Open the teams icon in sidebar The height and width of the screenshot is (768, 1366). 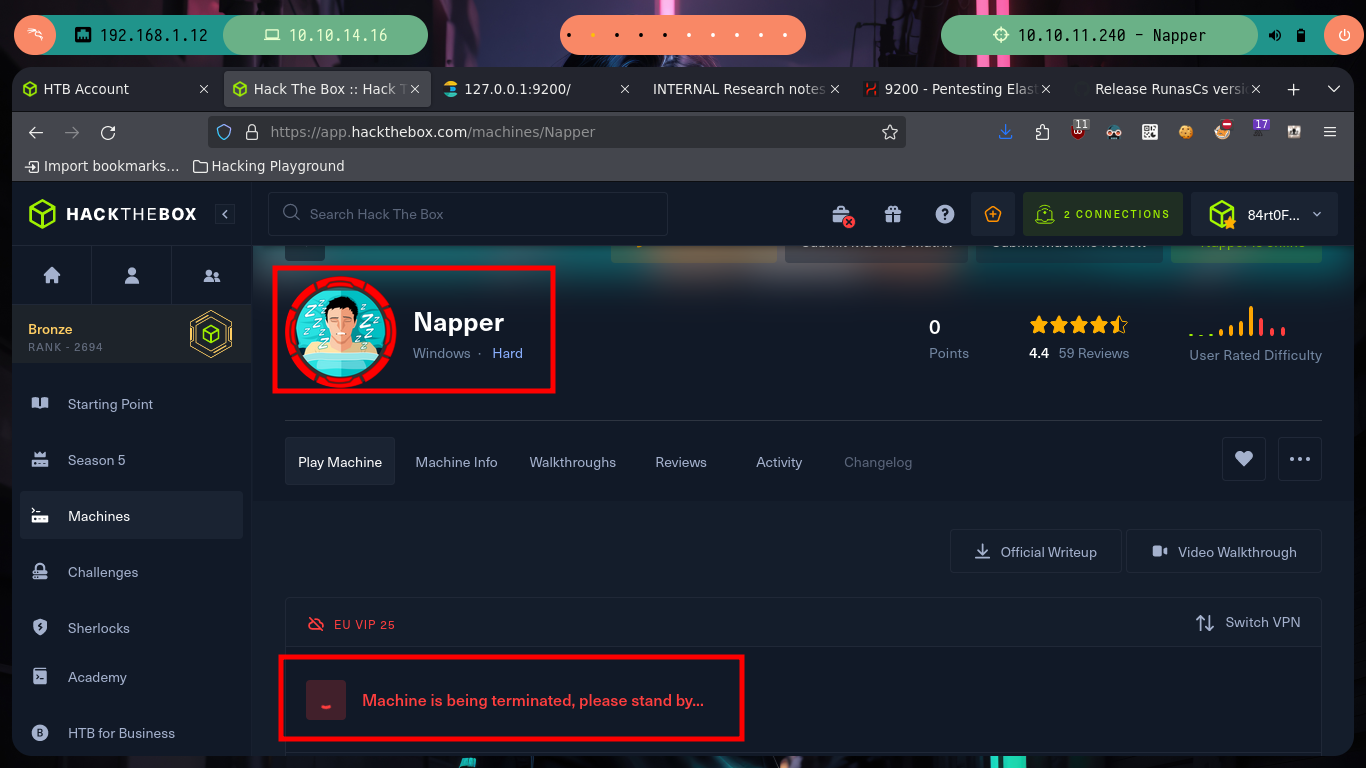(211, 276)
